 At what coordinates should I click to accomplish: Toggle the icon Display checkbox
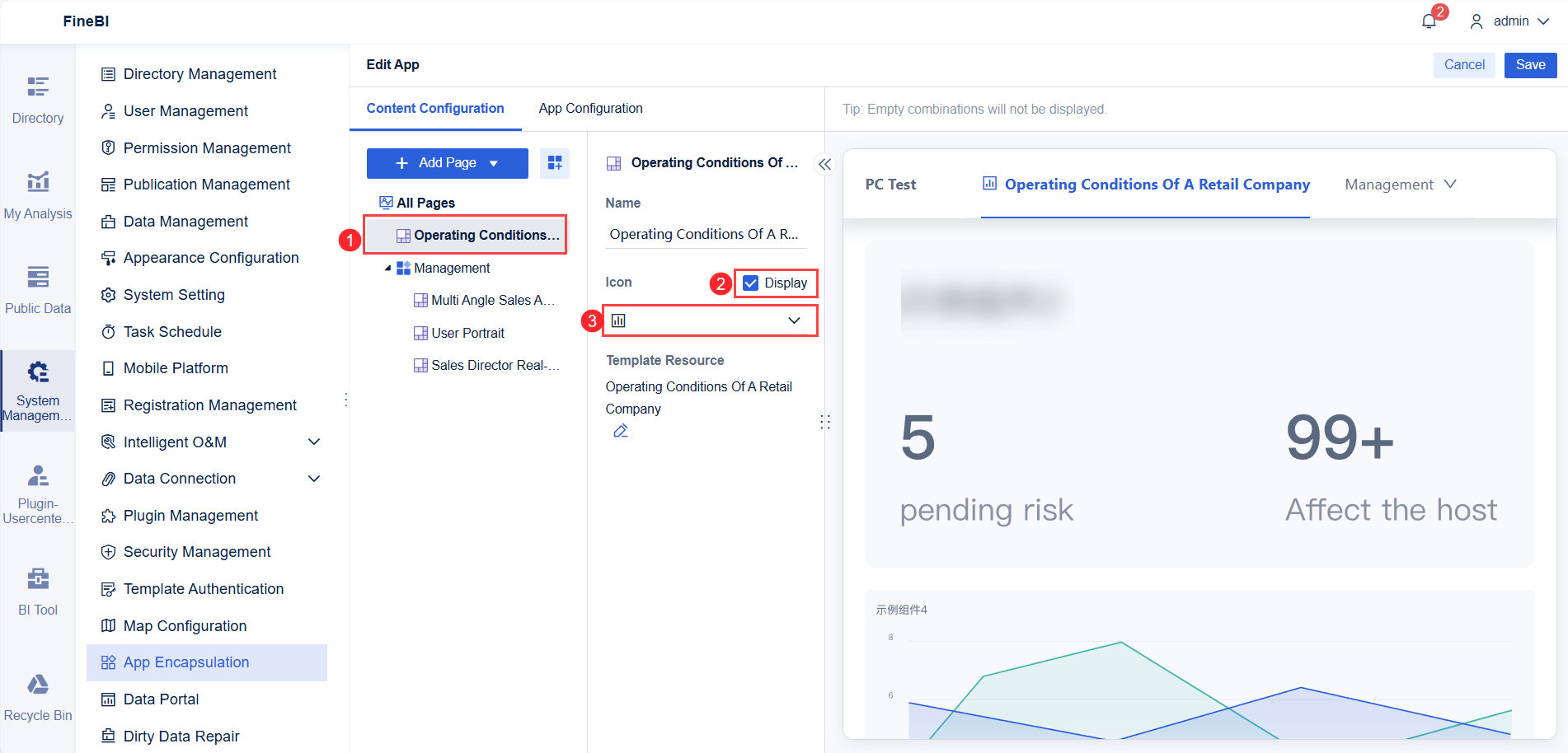pyautogui.click(x=751, y=283)
